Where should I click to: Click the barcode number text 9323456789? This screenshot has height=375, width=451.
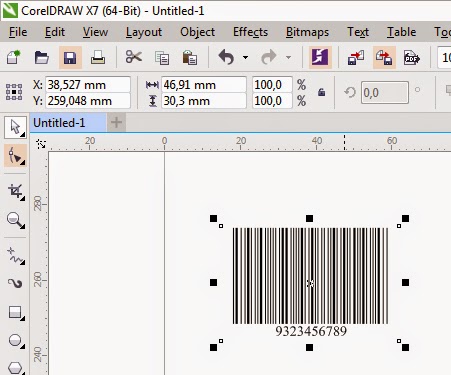(311, 331)
